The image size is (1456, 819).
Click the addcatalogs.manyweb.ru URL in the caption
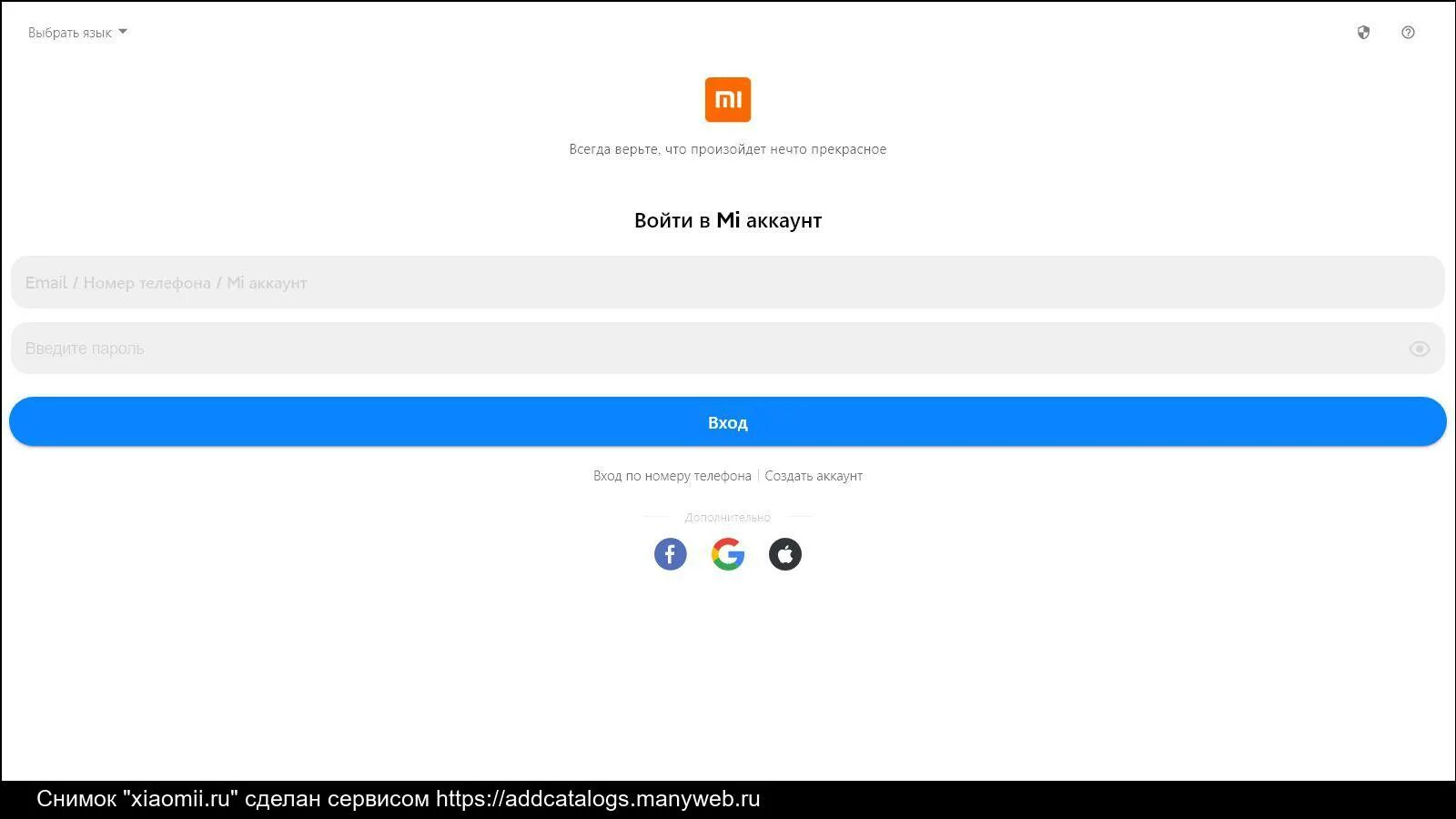[598, 799]
